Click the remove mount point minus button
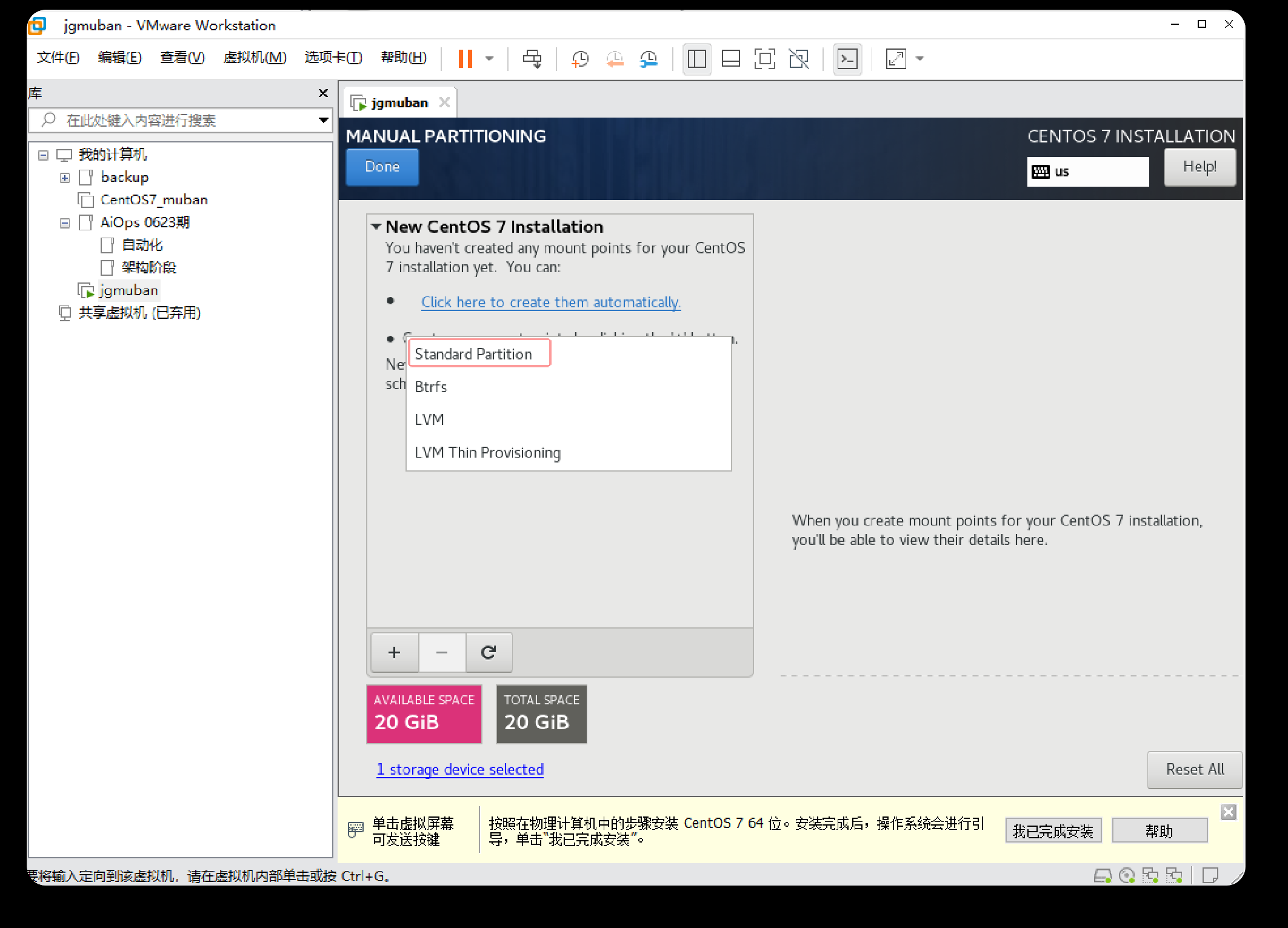The height and width of the screenshot is (928, 1288). tap(442, 653)
